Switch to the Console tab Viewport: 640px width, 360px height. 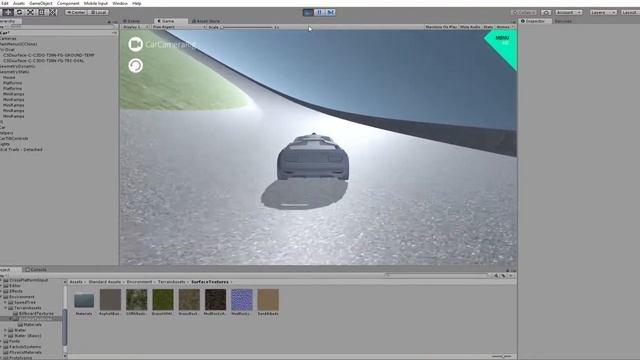pos(36,269)
